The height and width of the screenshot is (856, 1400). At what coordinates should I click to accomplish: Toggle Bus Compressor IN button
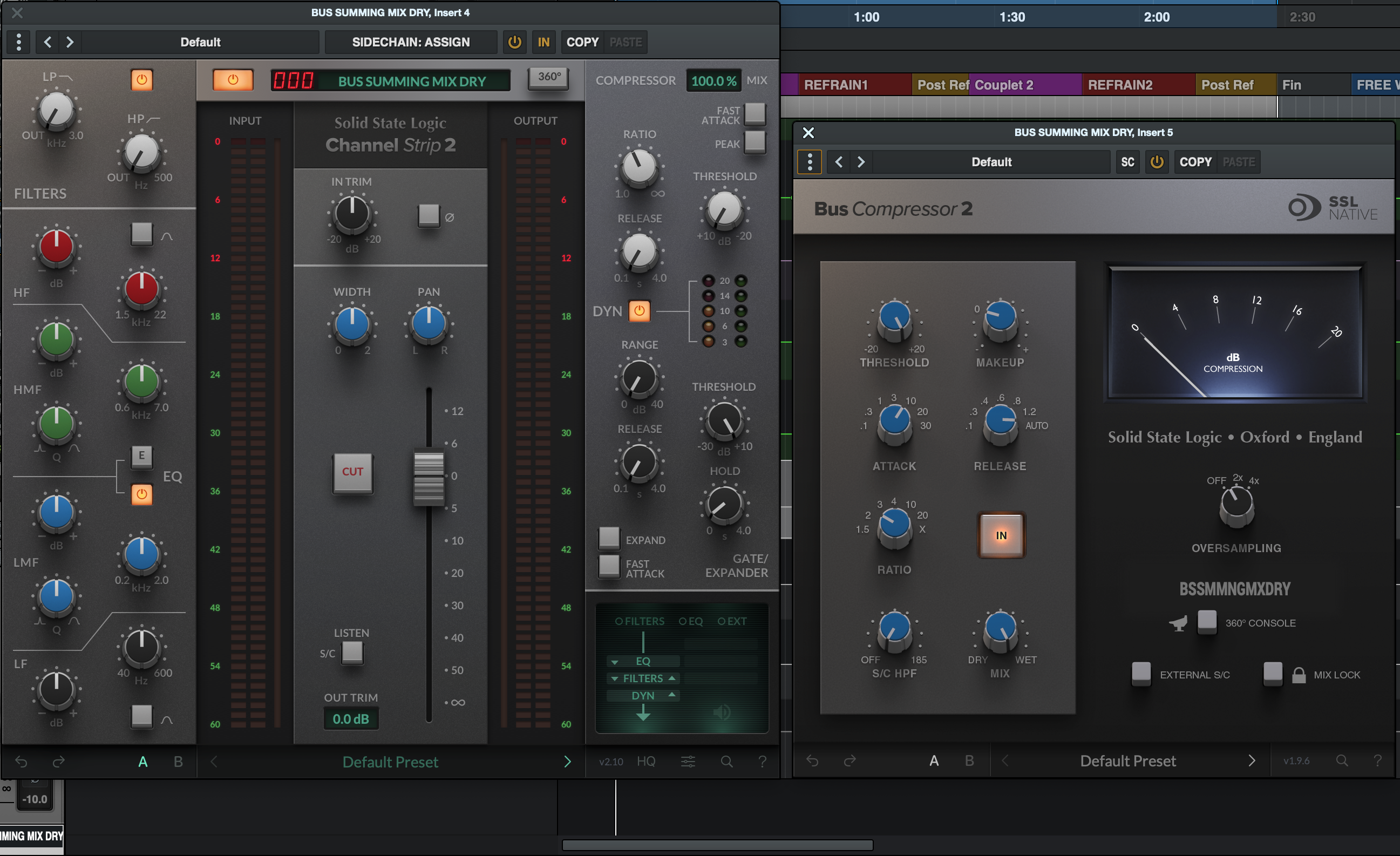click(1001, 535)
